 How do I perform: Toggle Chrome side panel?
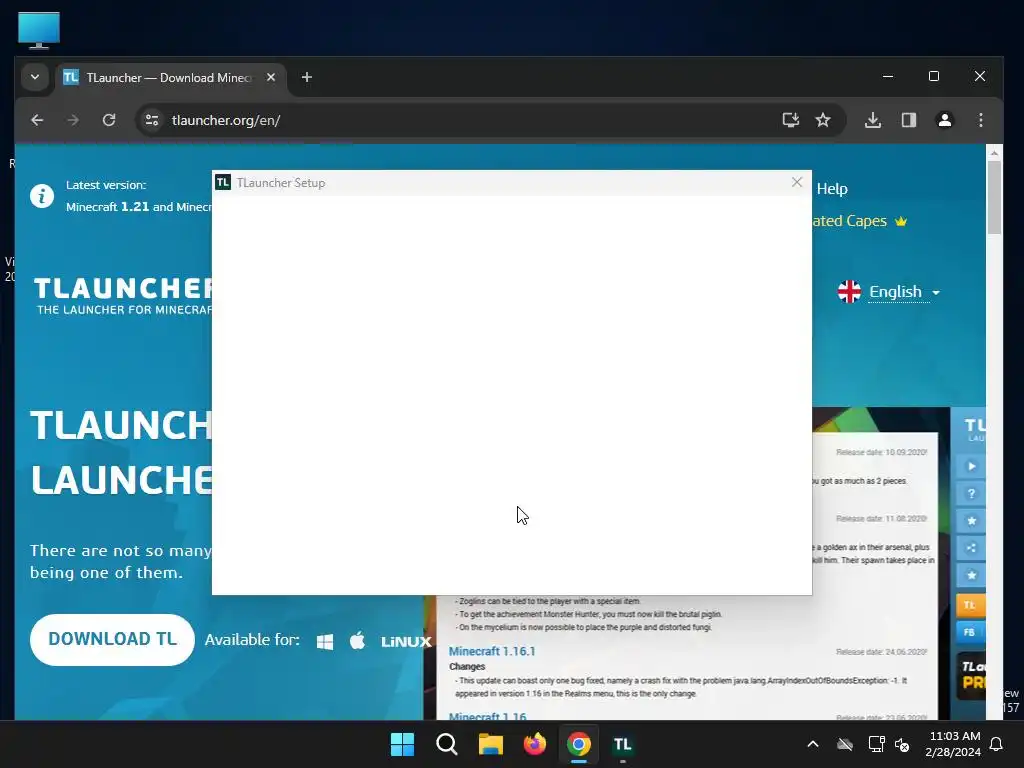(909, 120)
